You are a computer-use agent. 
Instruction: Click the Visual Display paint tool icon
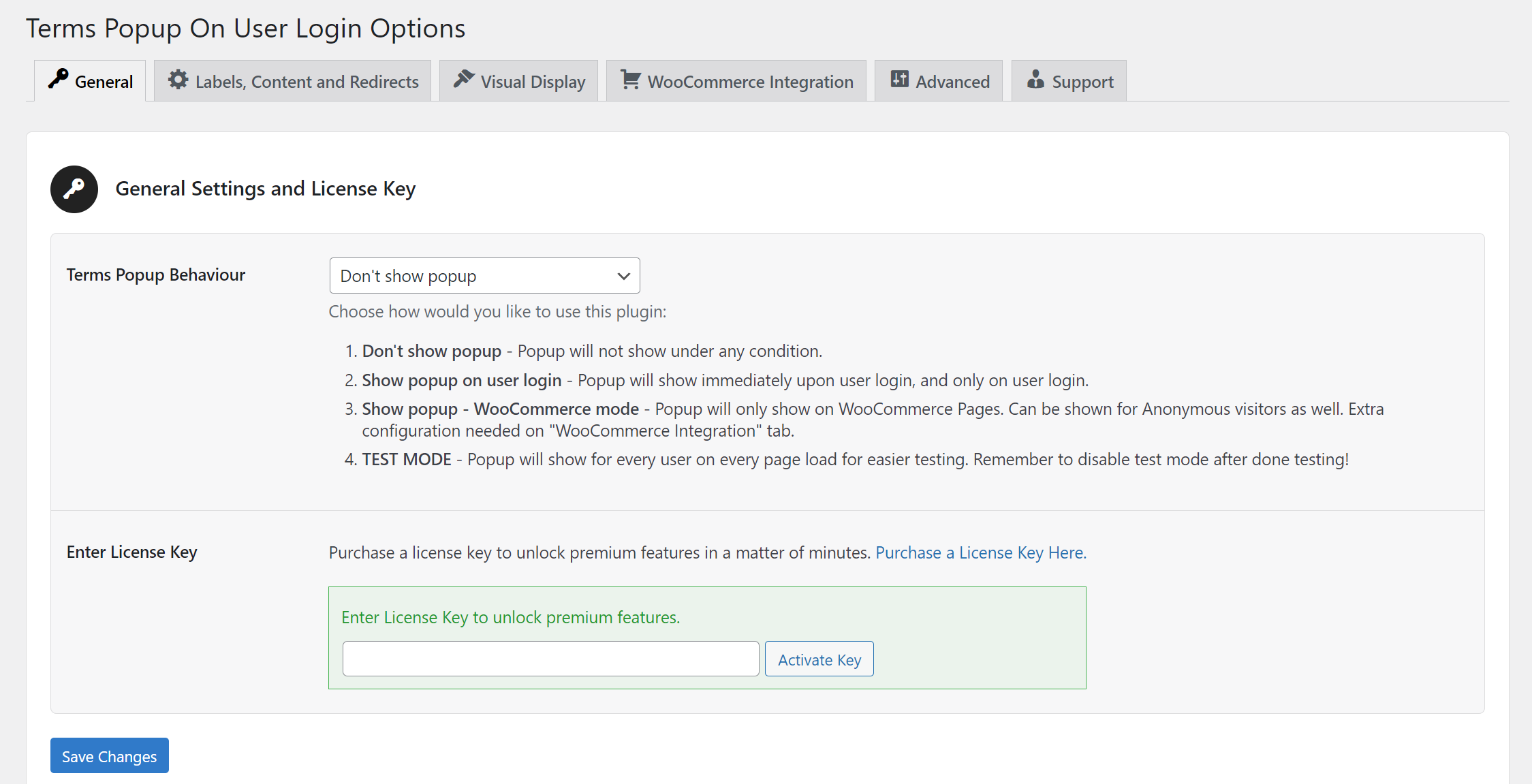pyautogui.click(x=462, y=80)
